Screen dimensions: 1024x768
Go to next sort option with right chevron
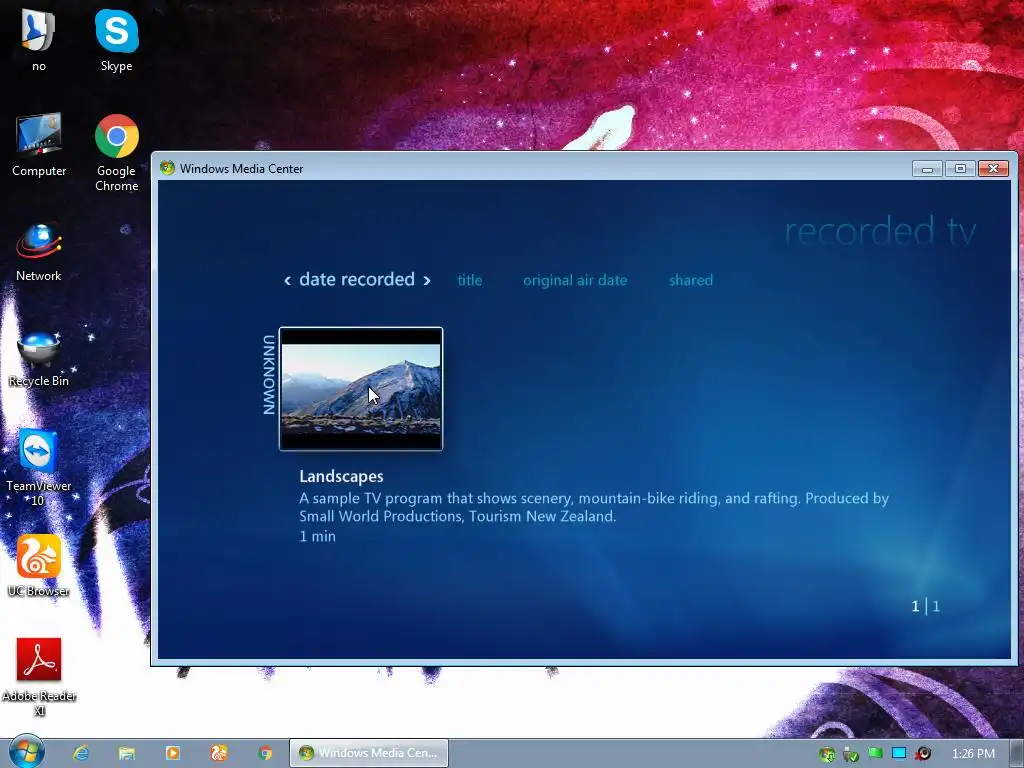426,280
